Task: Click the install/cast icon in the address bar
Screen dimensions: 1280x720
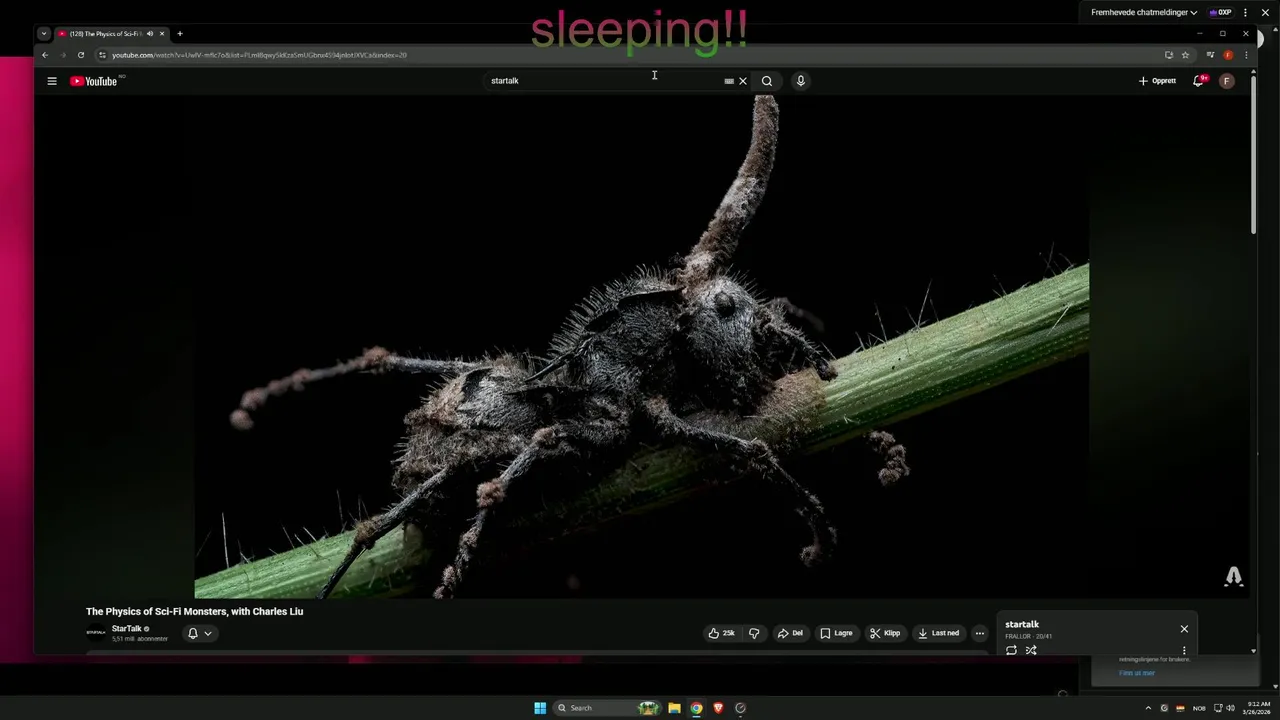Action: [1168, 55]
